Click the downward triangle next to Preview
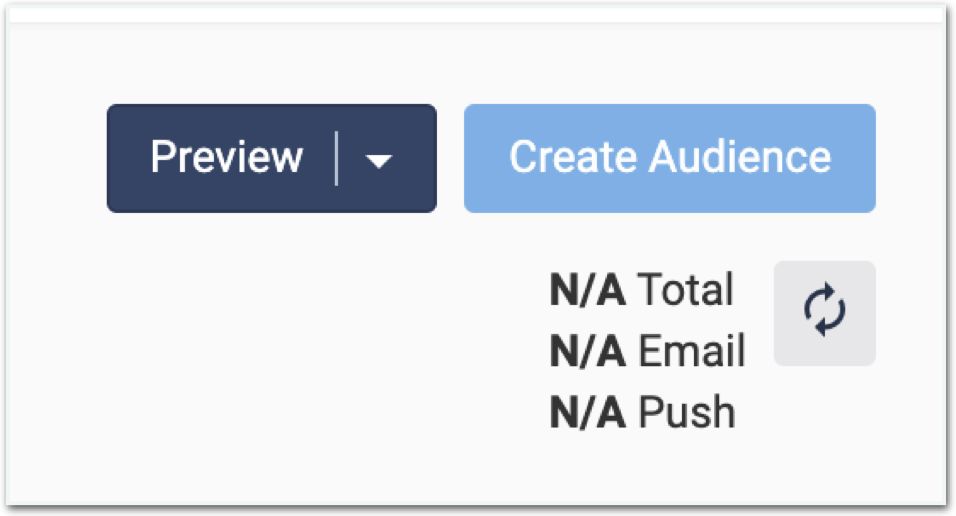The height and width of the screenshot is (516, 956). (x=379, y=160)
